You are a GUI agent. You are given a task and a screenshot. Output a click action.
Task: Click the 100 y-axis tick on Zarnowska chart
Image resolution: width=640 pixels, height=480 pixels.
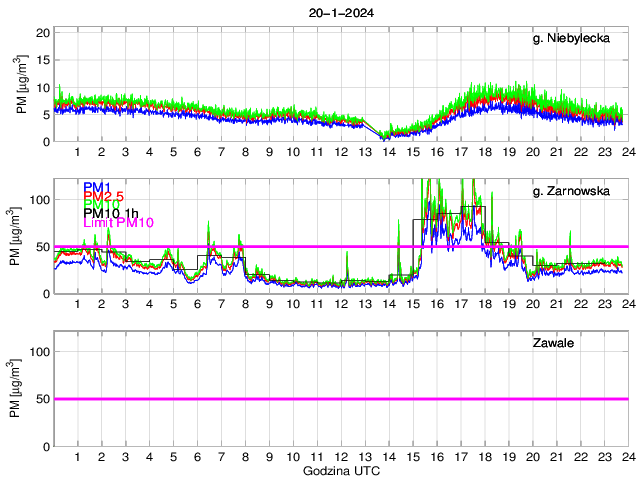[x=39, y=199]
